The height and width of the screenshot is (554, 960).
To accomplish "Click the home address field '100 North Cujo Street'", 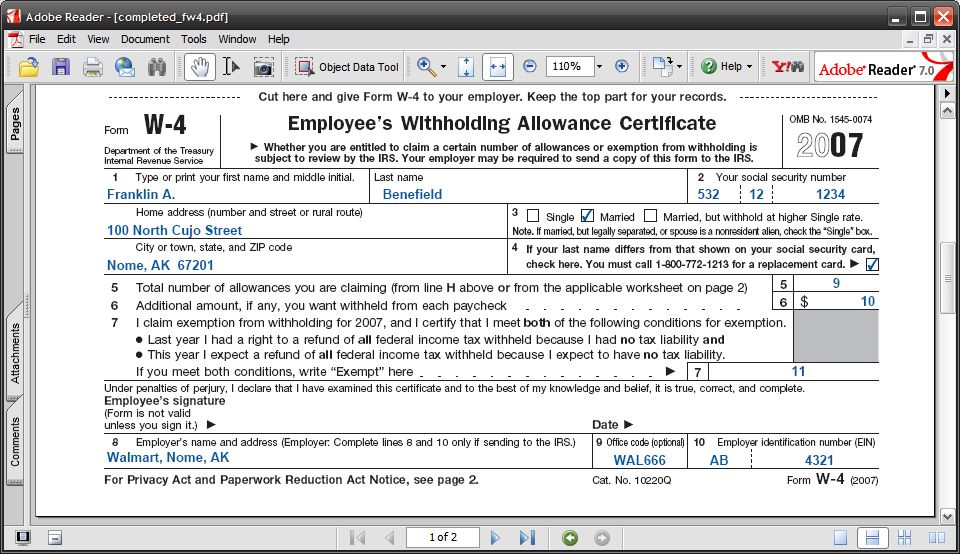I will click(305, 230).
